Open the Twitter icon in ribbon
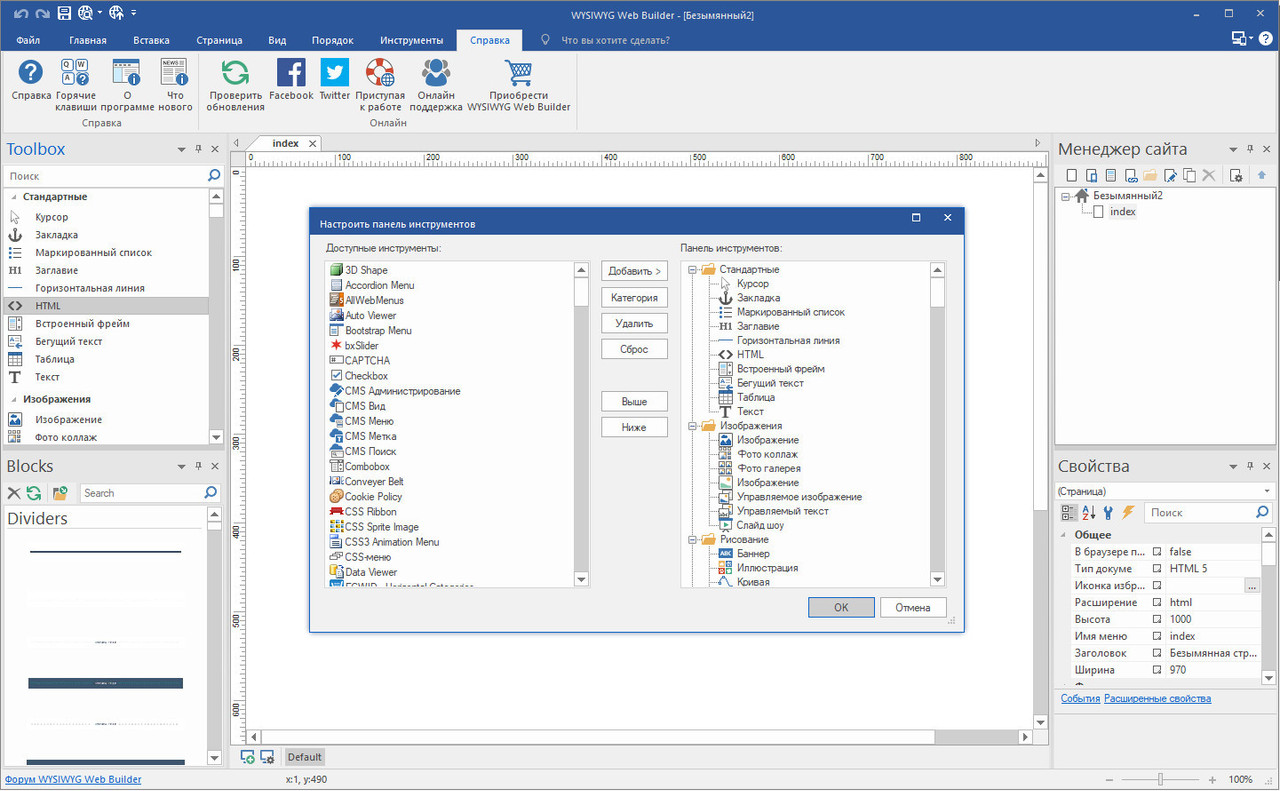1280x791 pixels. click(x=334, y=73)
